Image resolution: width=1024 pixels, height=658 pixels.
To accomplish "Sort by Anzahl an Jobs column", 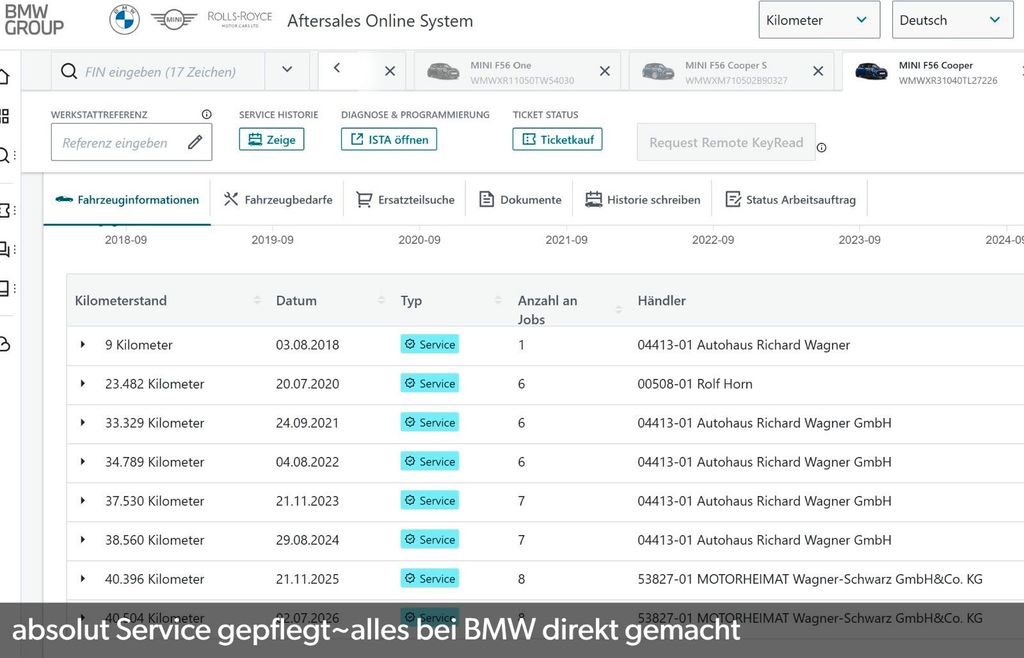I will (x=618, y=309).
